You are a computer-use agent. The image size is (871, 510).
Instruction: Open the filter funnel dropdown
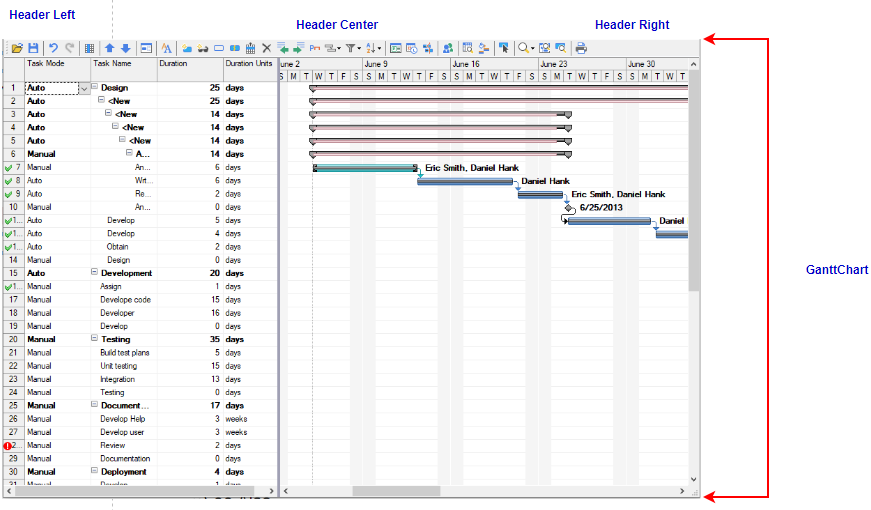pos(353,48)
